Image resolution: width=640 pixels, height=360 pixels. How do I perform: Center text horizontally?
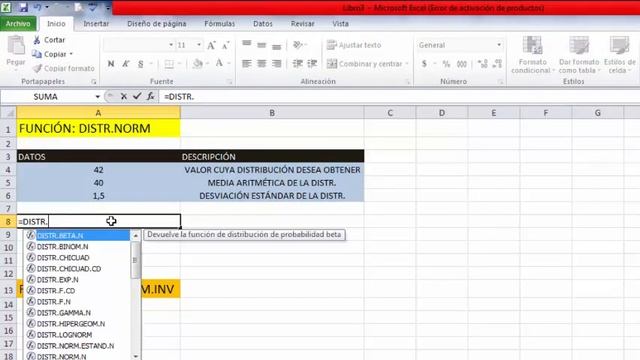[x=262, y=64]
